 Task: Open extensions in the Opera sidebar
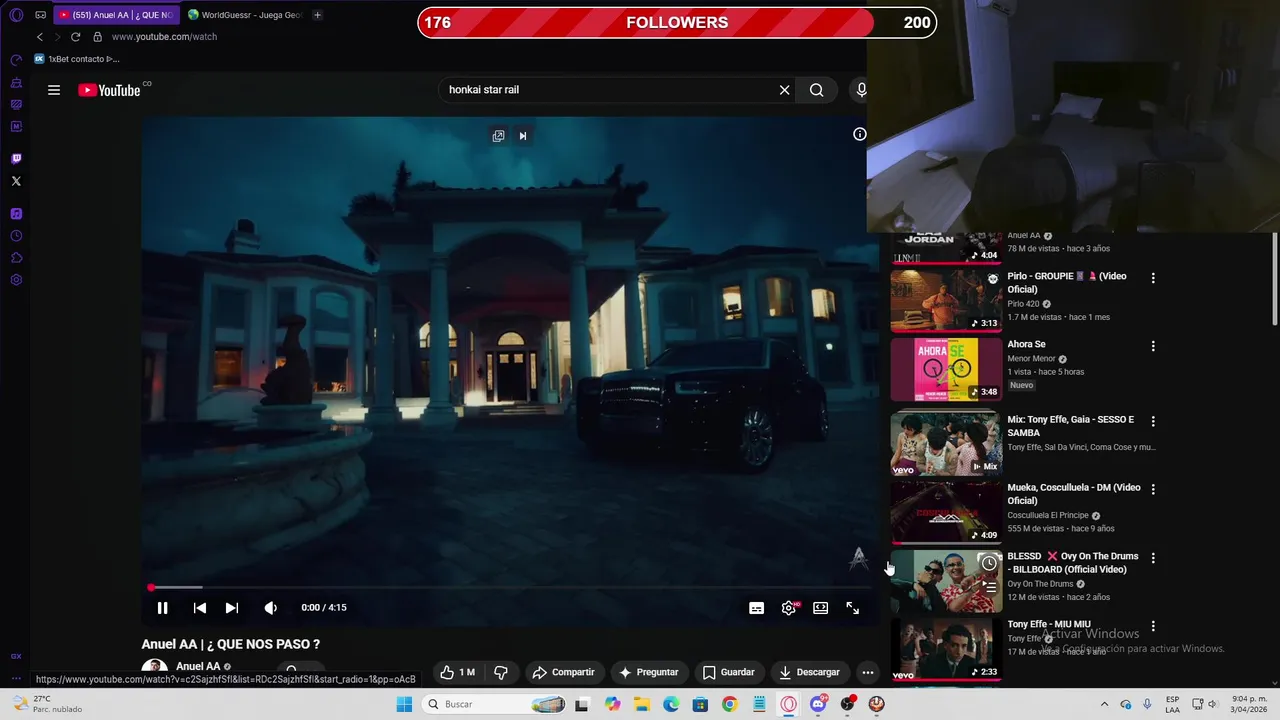(16, 258)
